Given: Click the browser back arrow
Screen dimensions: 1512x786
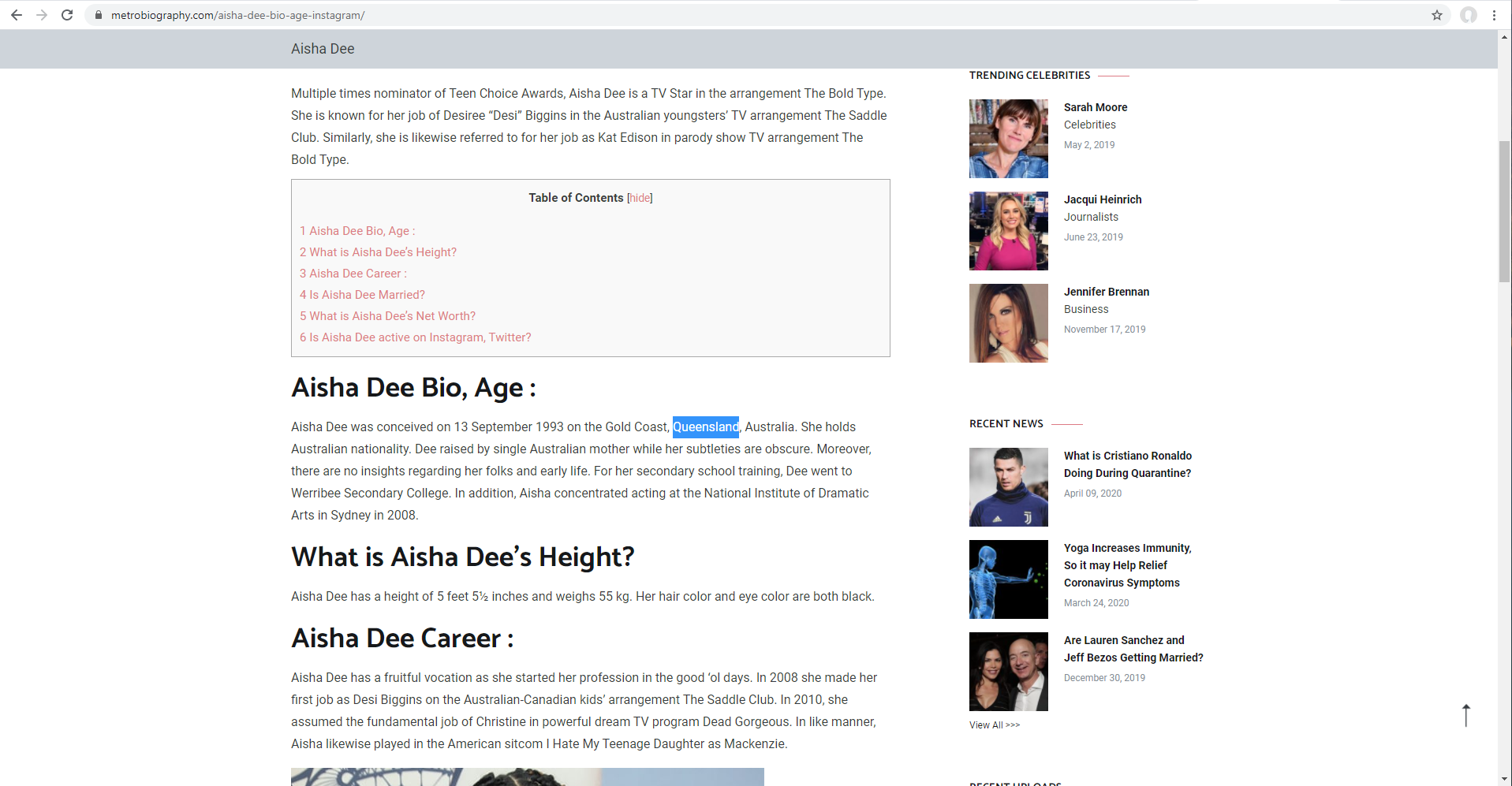Looking at the screenshot, I should 17,15.
